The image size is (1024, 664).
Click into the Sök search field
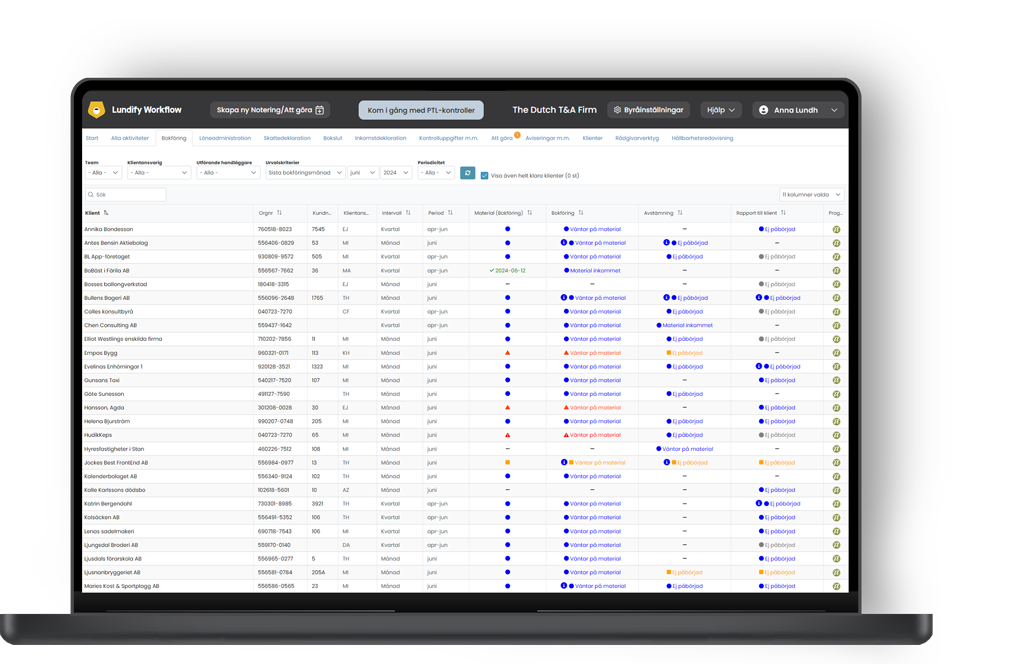(126, 195)
